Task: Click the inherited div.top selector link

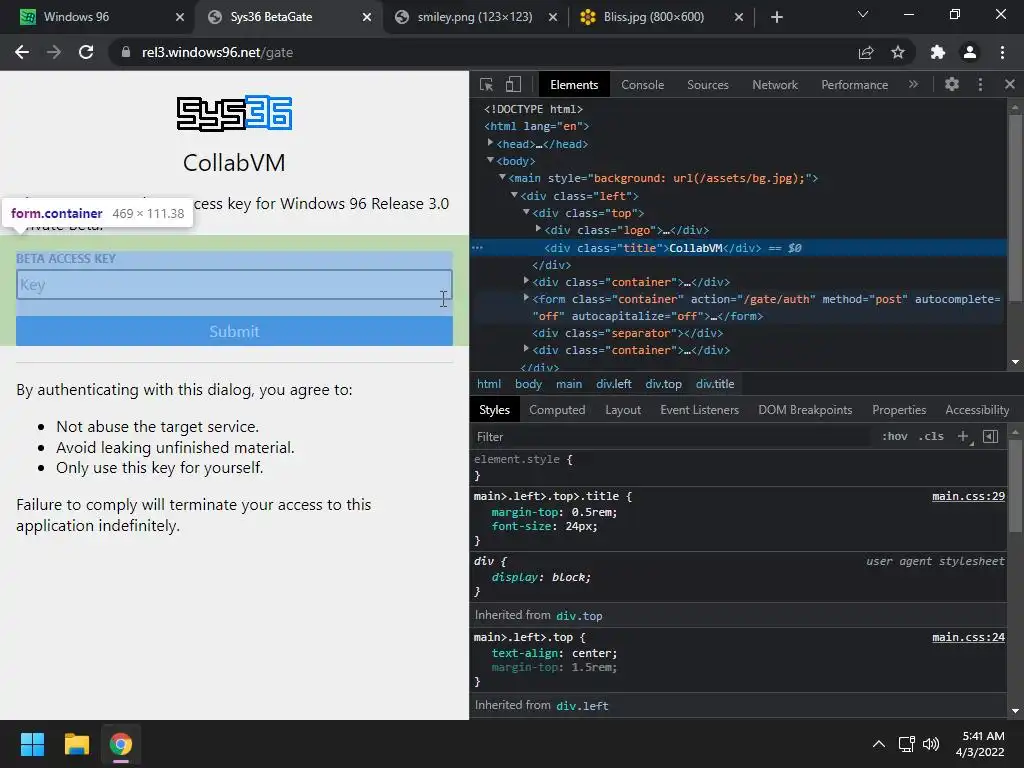Action: pos(579,616)
